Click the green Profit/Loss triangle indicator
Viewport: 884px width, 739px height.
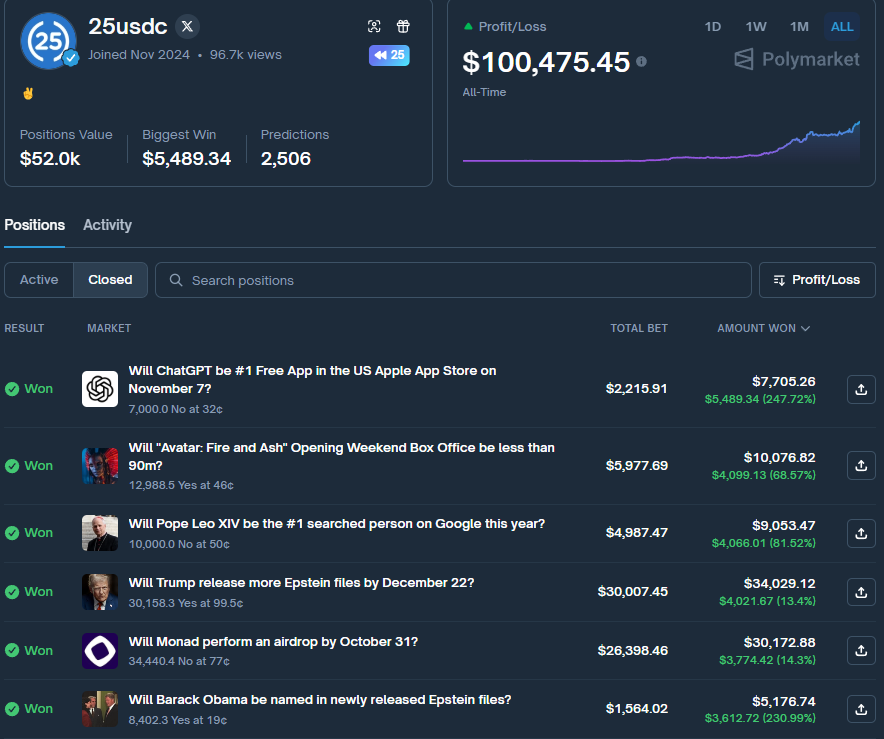click(468, 26)
